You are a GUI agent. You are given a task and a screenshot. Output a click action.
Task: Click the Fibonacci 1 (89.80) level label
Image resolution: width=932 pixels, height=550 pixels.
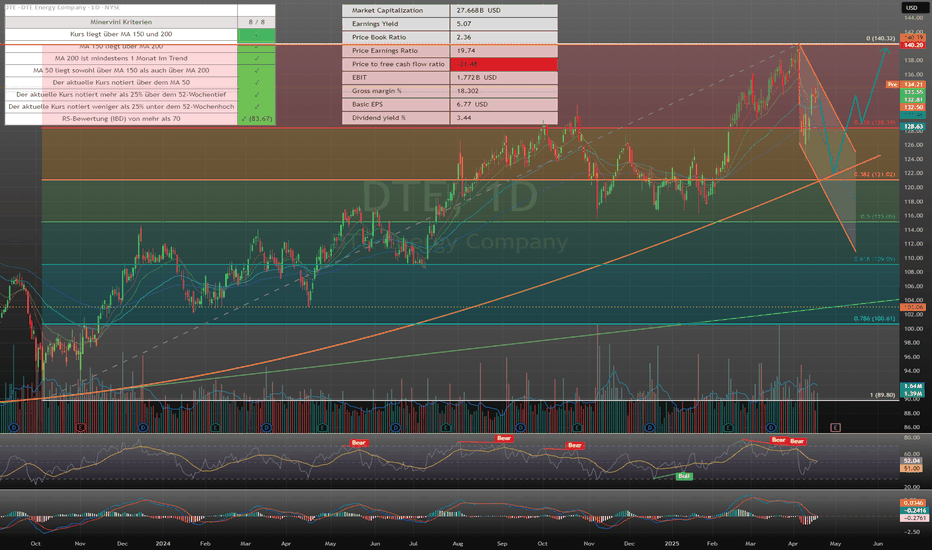(x=882, y=395)
